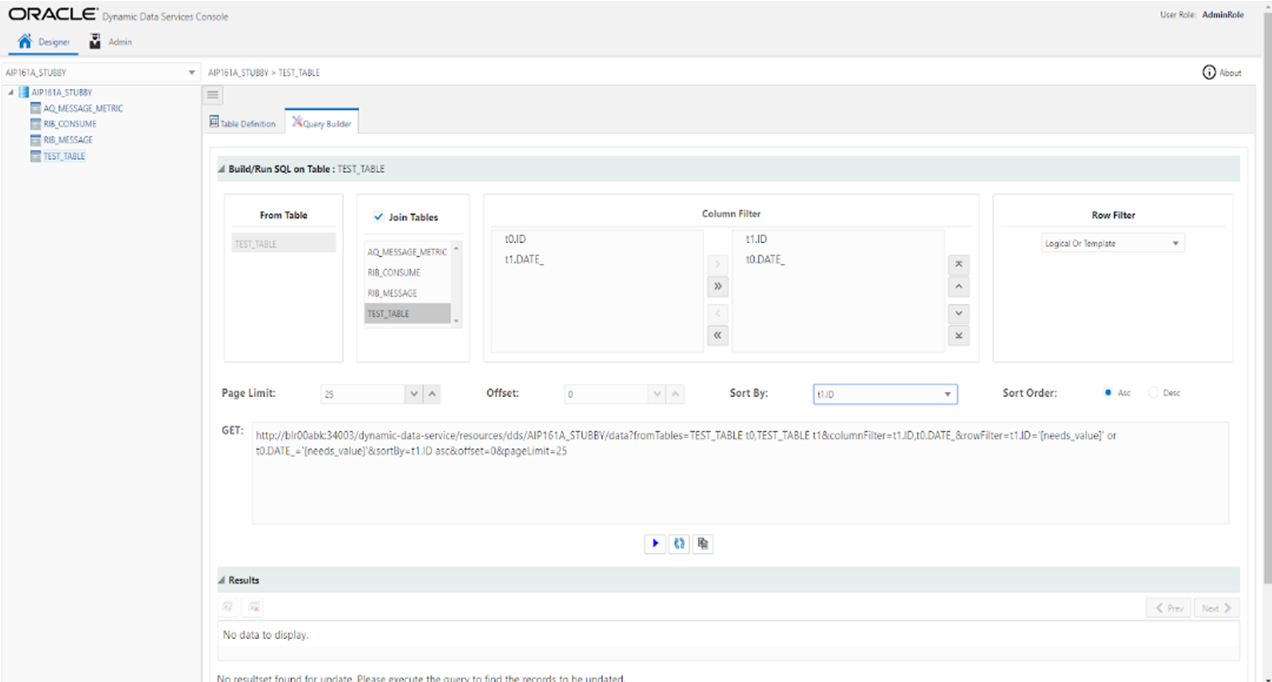Click the Page Limit input field
1272x682 pixels.
[363, 394]
